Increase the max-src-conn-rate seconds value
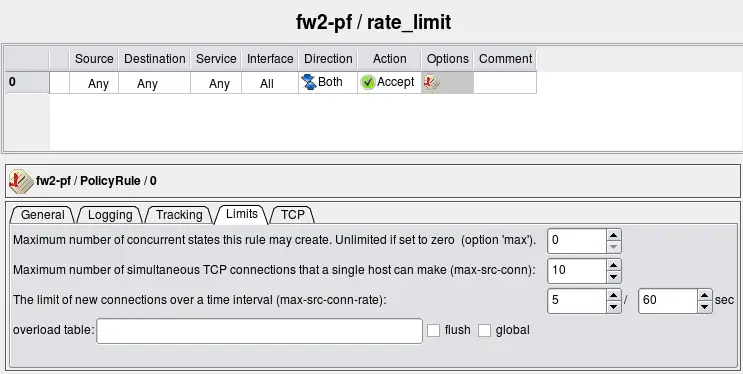This screenshot has width=743, height=374. pyautogui.click(x=705, y=295)
